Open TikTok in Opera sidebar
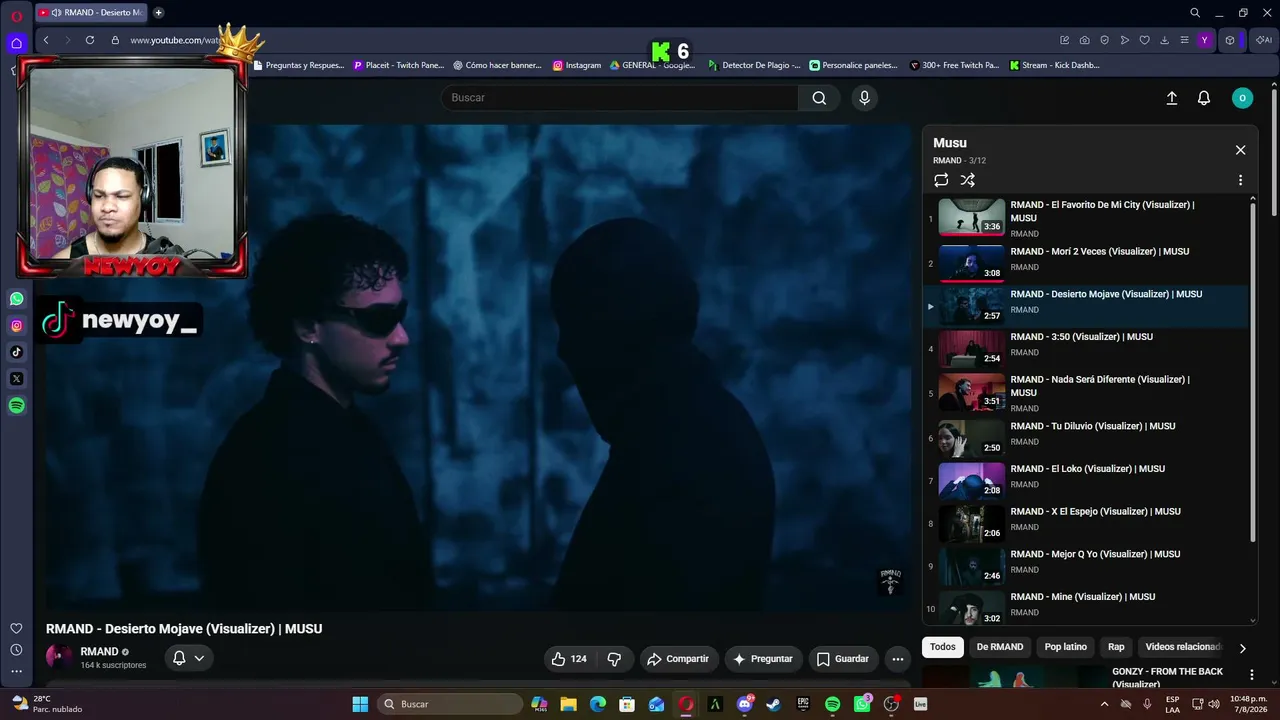The width and height of the screenshot is (1280, 720). (17, 352)
